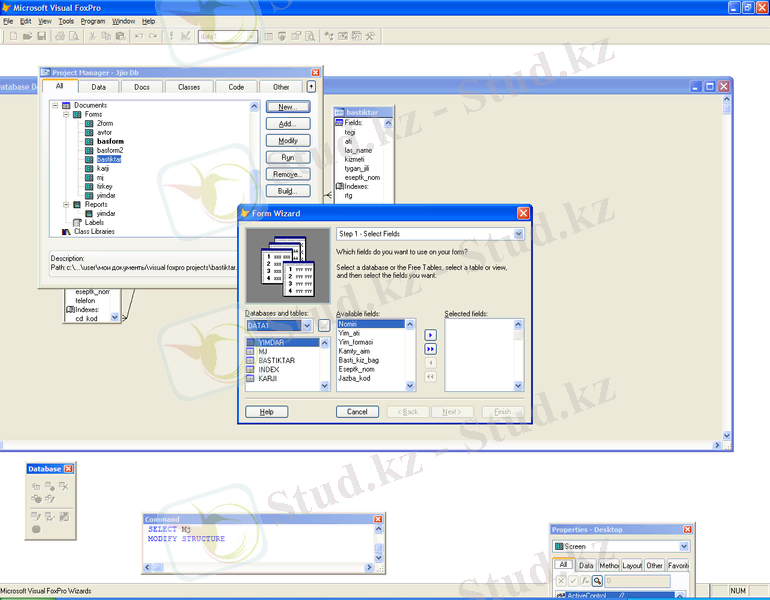Click the Save icon in toolbar
This screenshot has height=600, width=770.
click(x=41, y=36)
